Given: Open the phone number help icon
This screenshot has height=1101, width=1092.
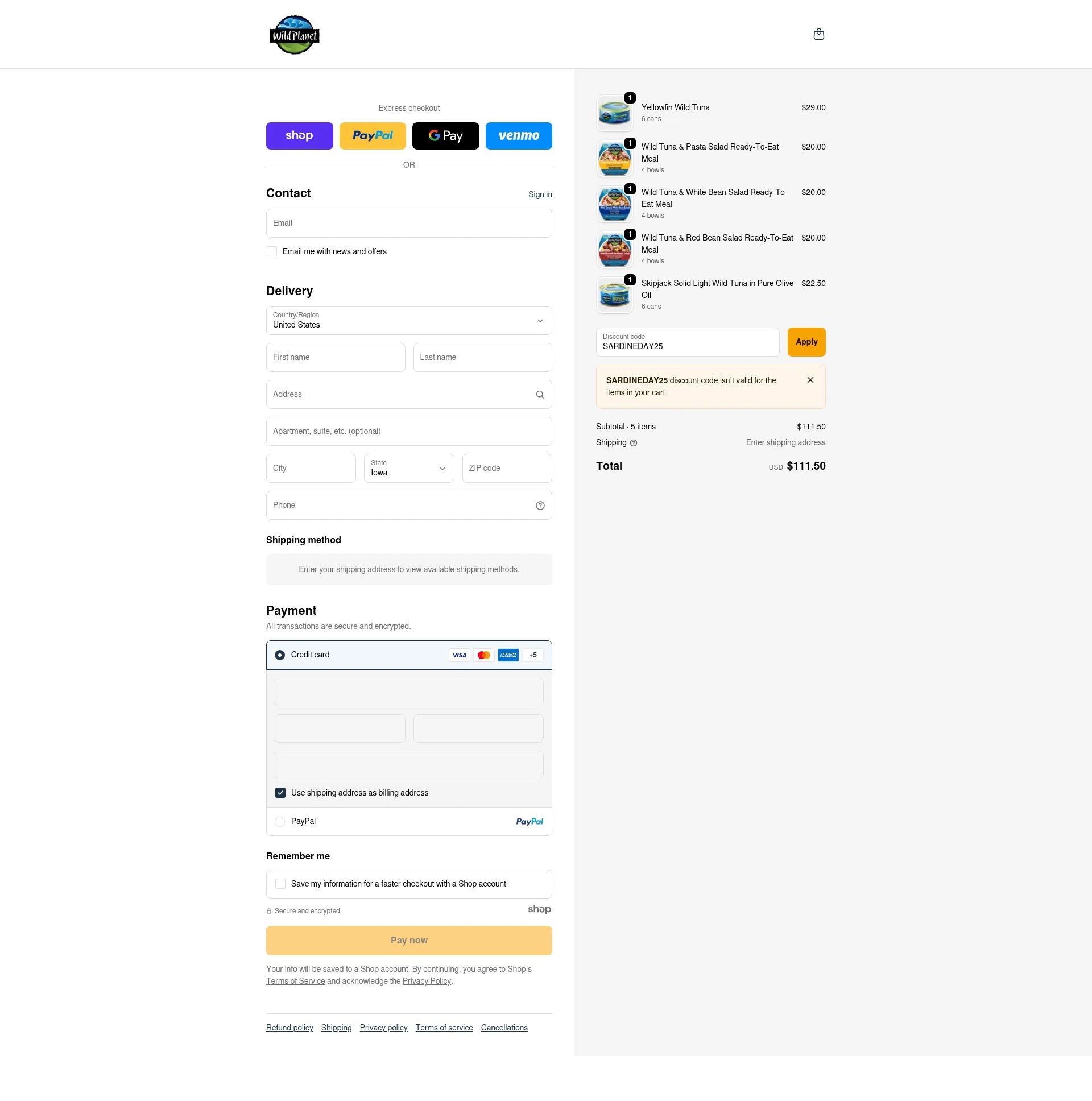Looking at the screenshot, I should (x=539, y=505).
